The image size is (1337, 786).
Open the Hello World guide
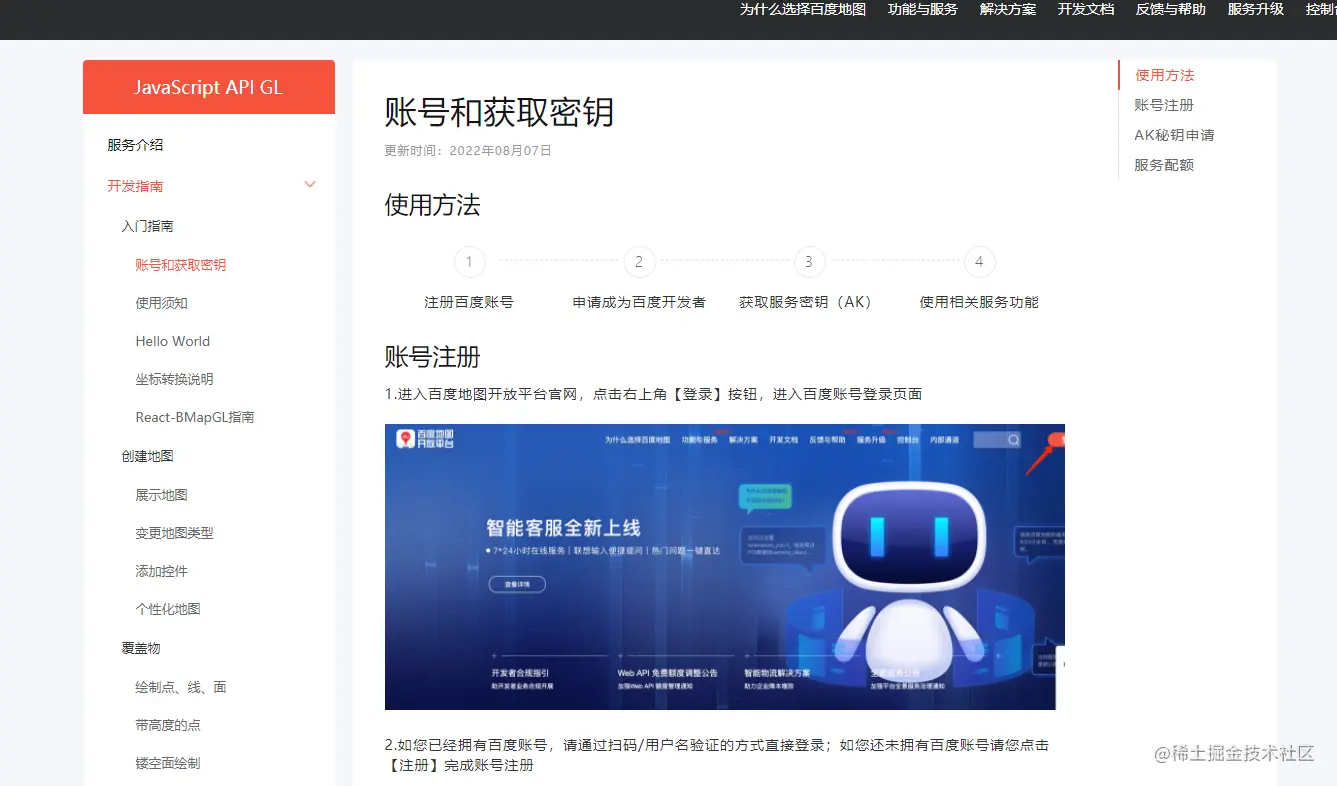pos(172,341)
